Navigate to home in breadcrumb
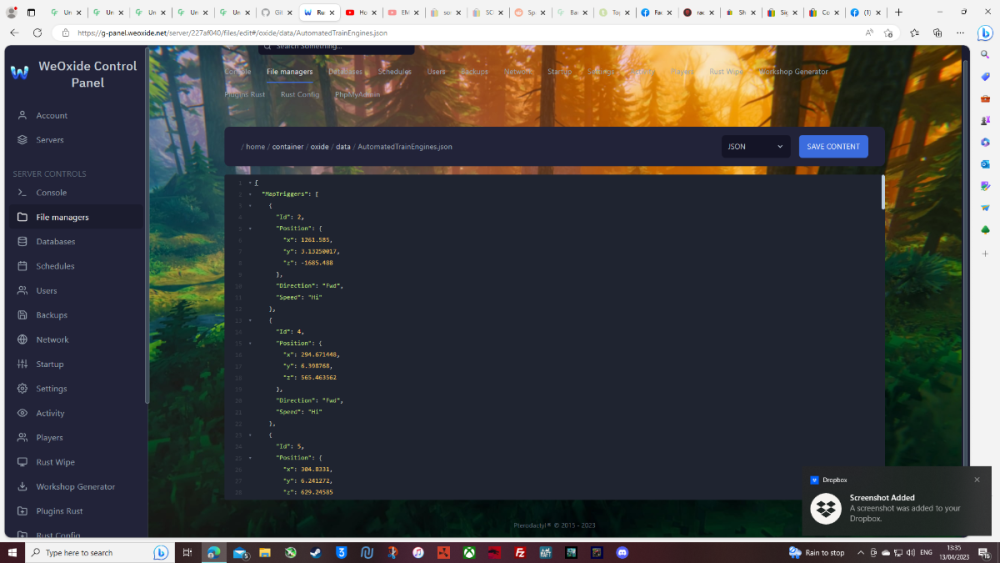Screen dimensions: 1000x563 (x=255, y=147)
